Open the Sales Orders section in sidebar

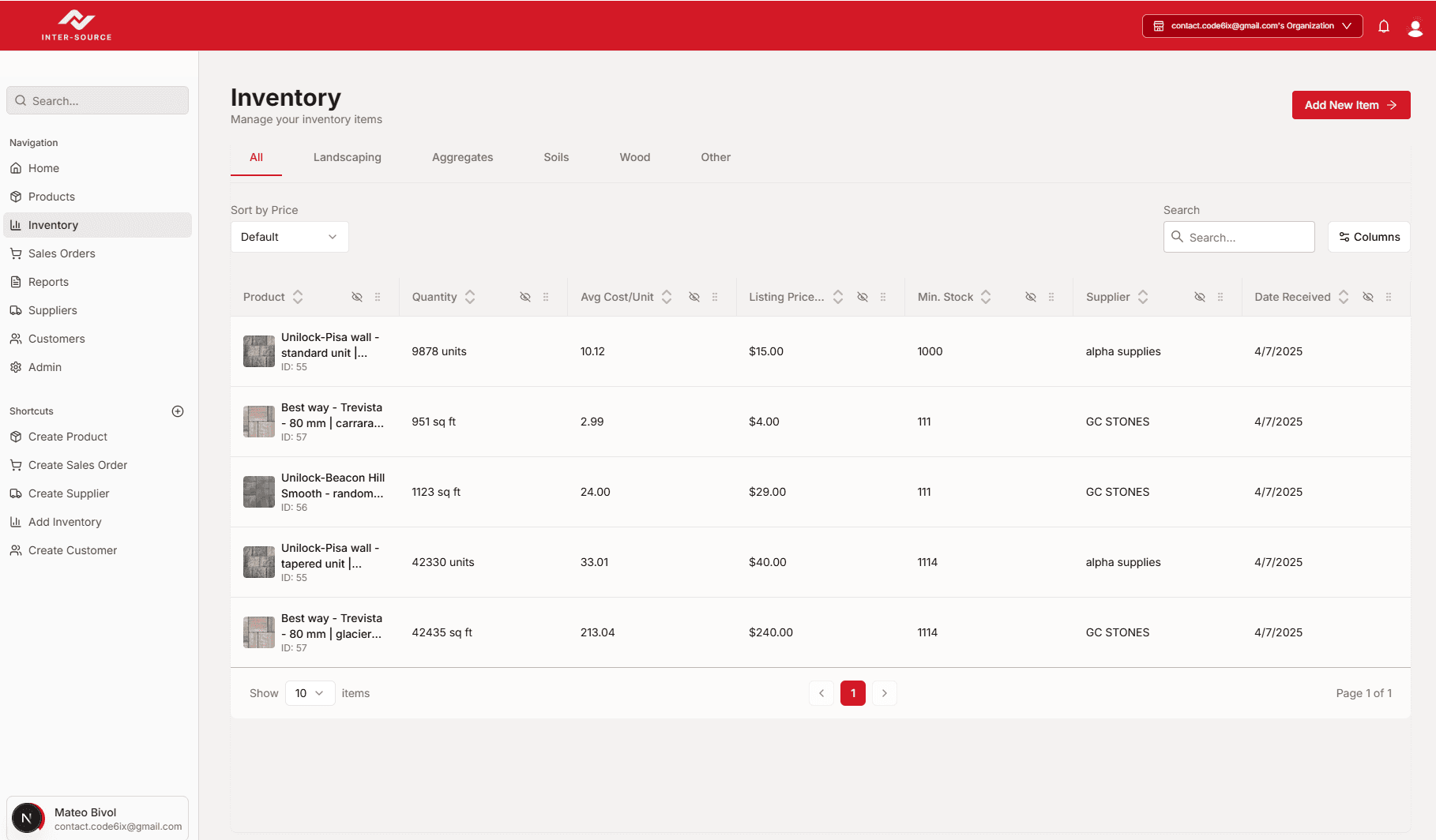pyautogui.click(x=62, y=253)
